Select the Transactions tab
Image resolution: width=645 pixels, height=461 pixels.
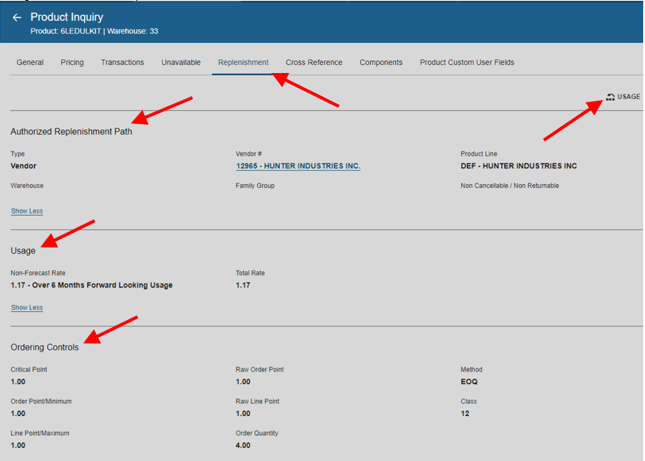[x=123, y=62]
